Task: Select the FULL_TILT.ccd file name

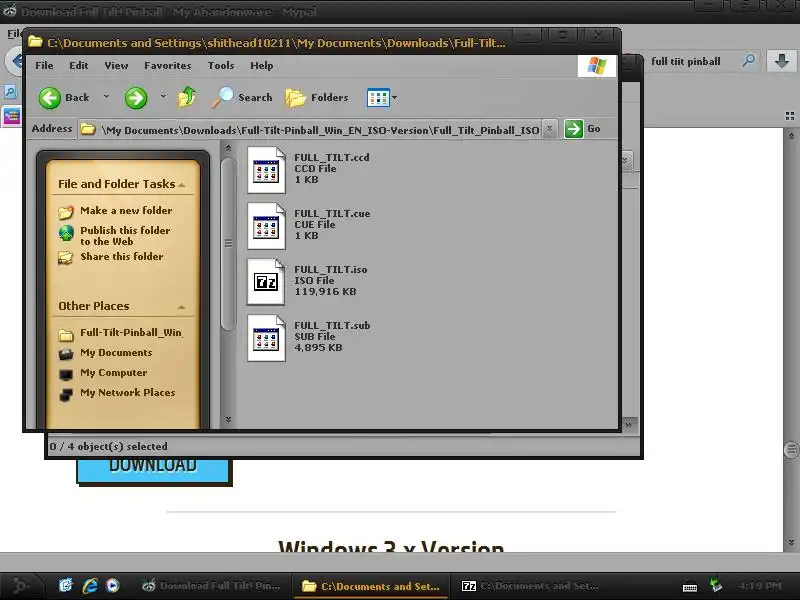Action: coord(332,158)
